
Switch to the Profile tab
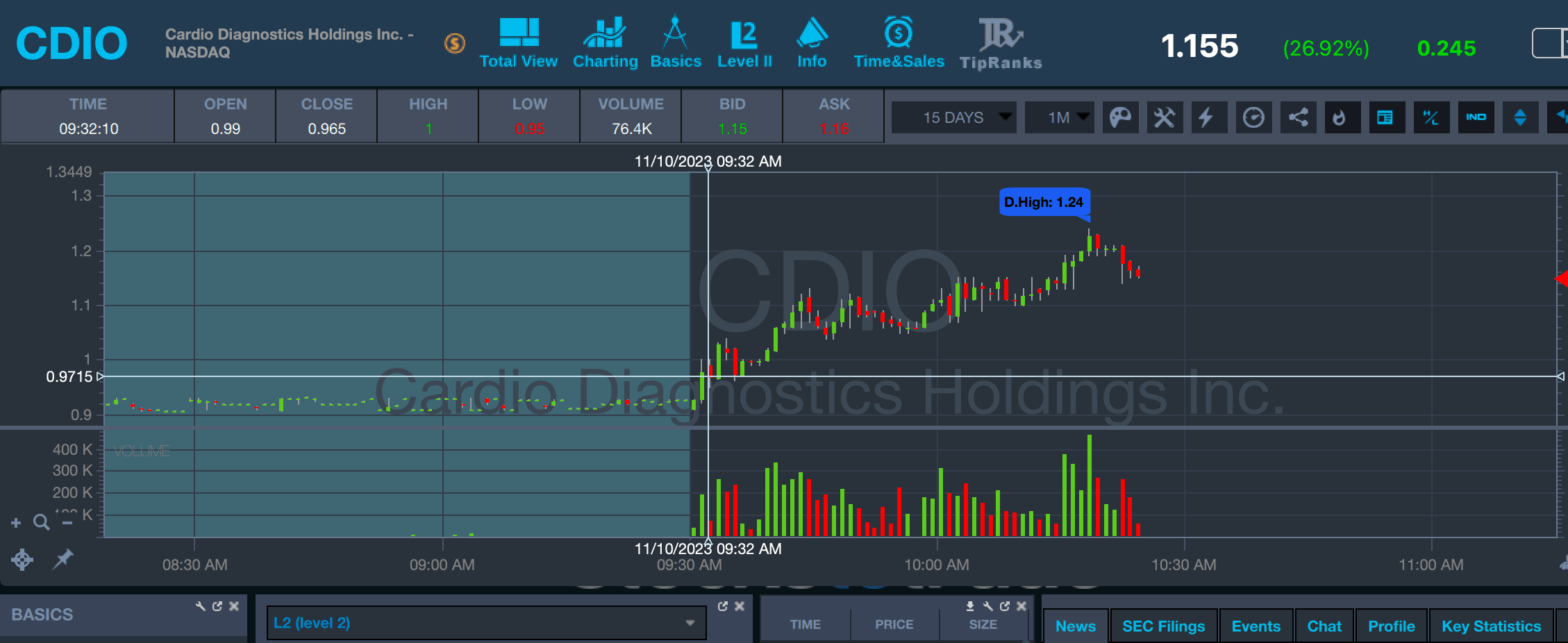click(x=1392, y=626)
